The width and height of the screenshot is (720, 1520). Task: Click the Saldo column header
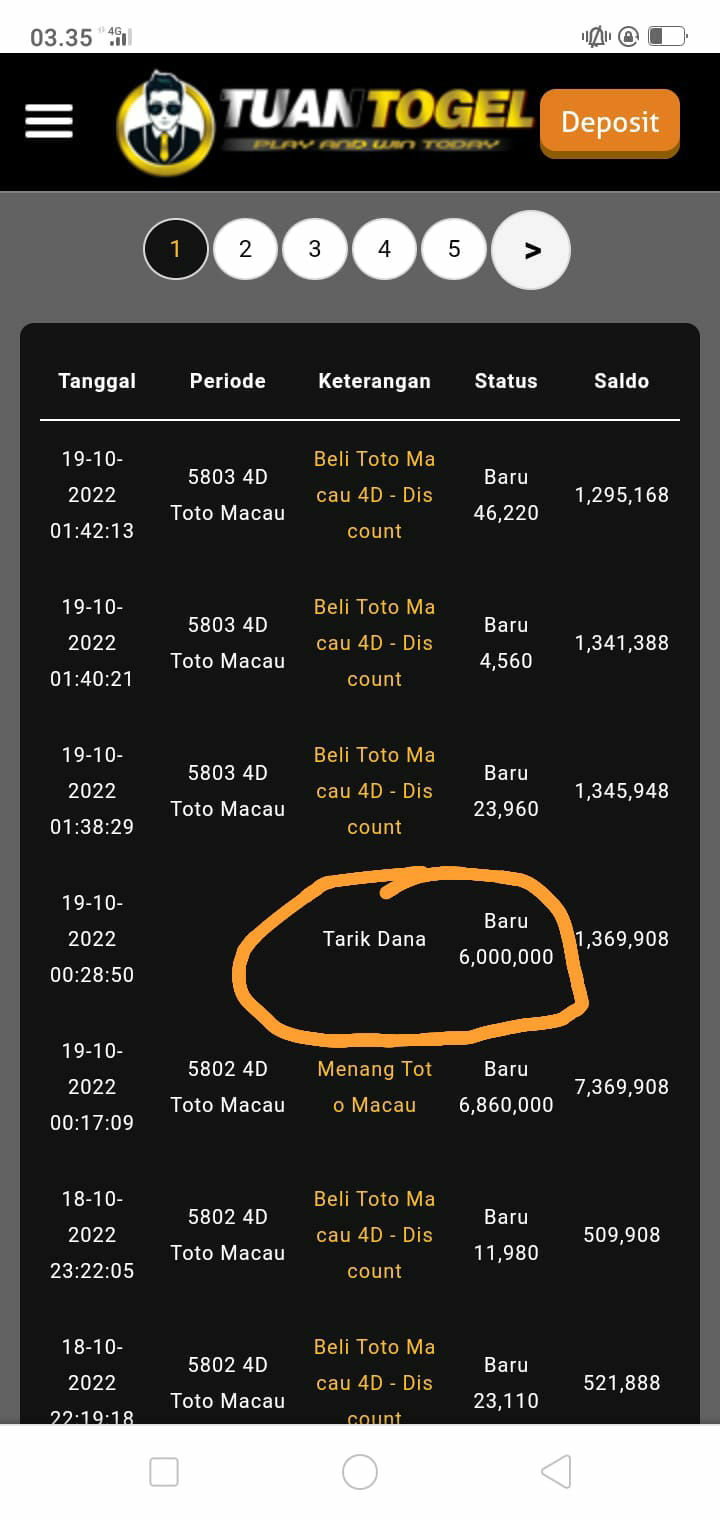(621, 381)
